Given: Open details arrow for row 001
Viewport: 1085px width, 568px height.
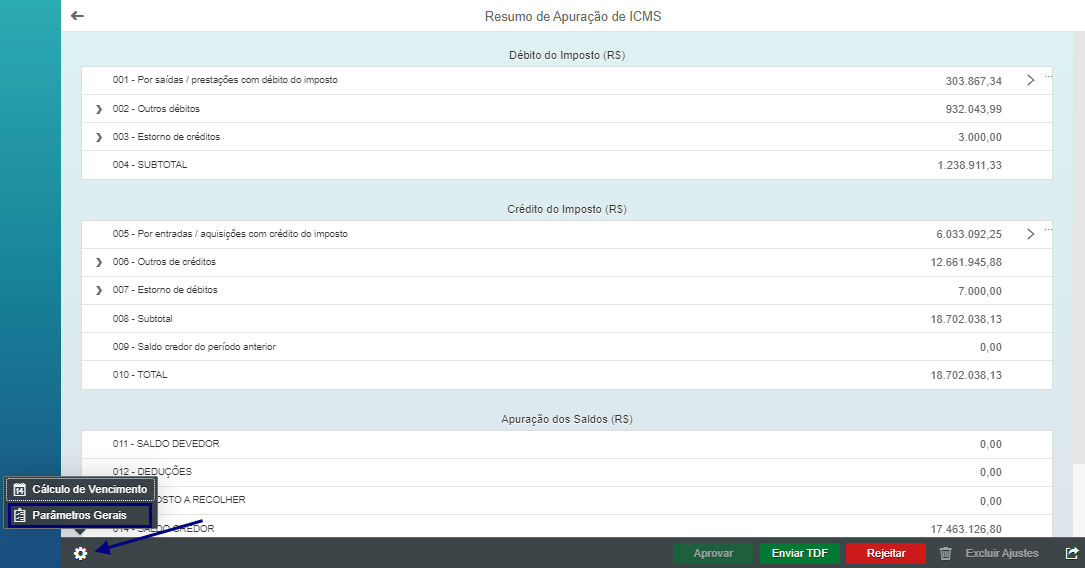Looking at the screenshot, I should [1030, 80].
